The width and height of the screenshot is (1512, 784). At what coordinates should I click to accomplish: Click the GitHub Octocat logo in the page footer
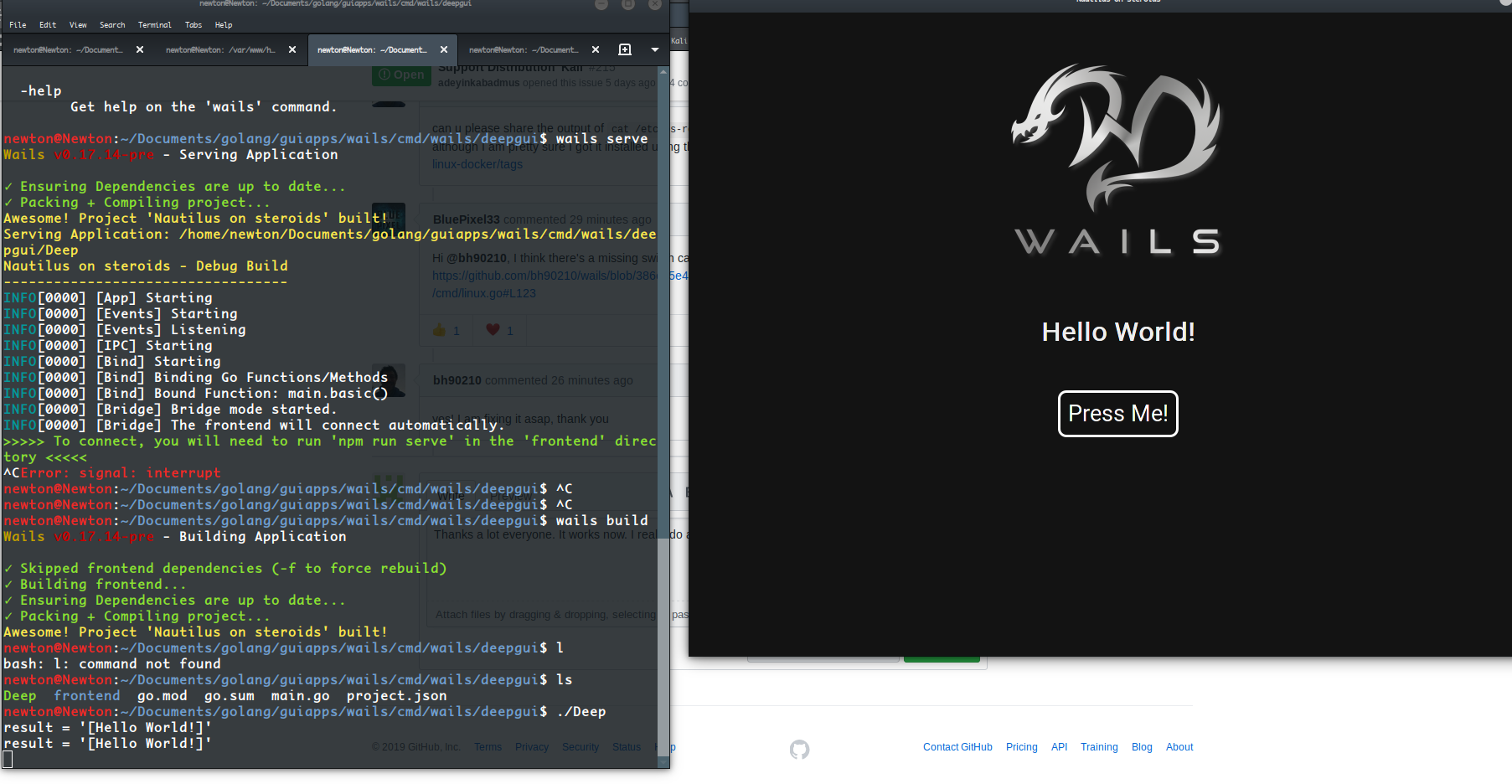click(x=799, y=750)
